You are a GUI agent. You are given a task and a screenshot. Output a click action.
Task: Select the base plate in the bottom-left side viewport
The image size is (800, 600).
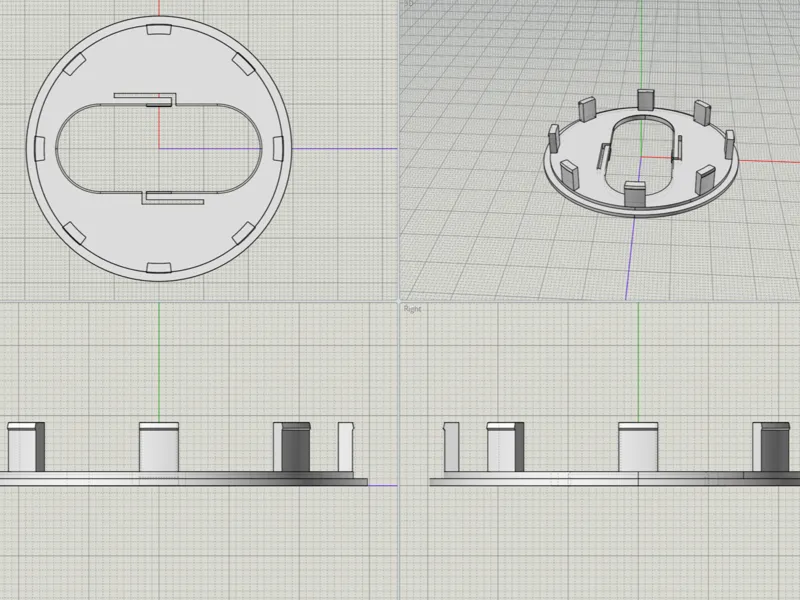tap(184, 479)
